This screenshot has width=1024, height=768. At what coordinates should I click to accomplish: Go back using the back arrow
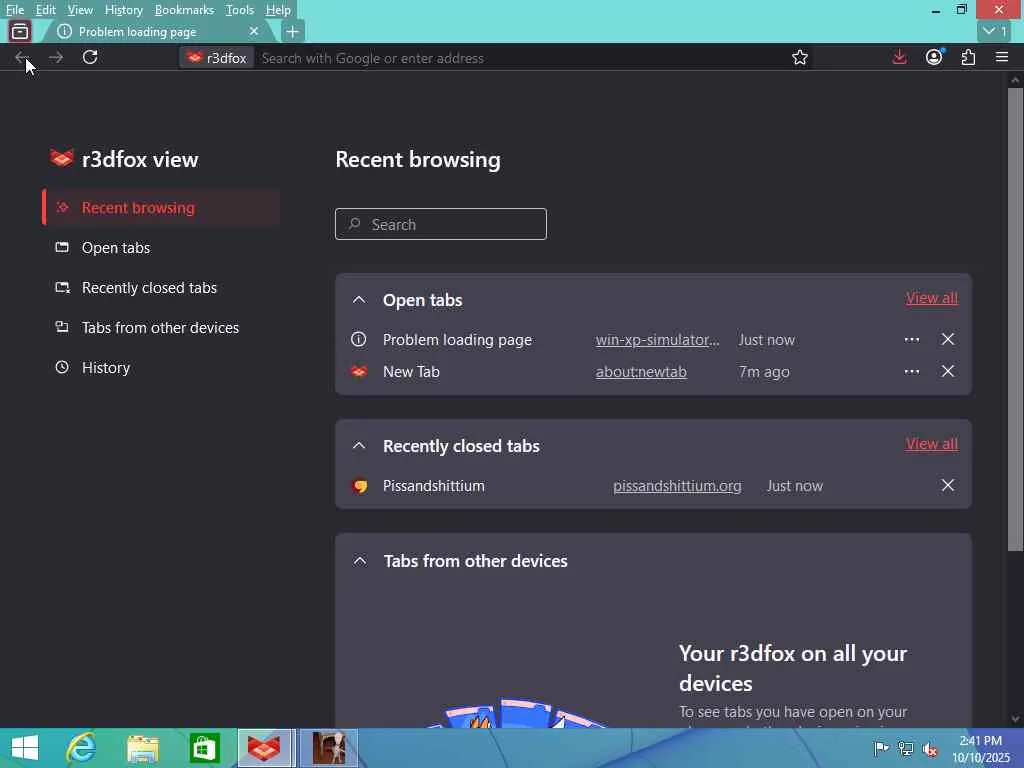pos(22,57)
